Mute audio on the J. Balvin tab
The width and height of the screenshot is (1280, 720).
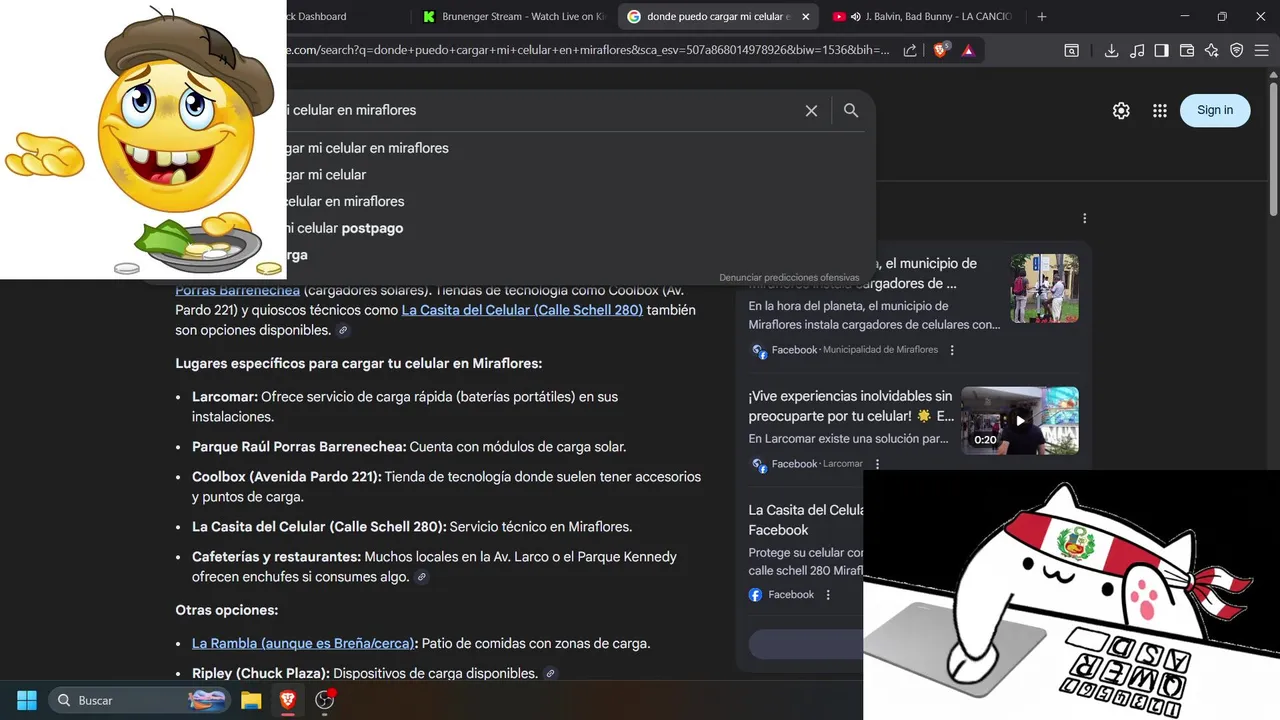[x=855, y=16]
